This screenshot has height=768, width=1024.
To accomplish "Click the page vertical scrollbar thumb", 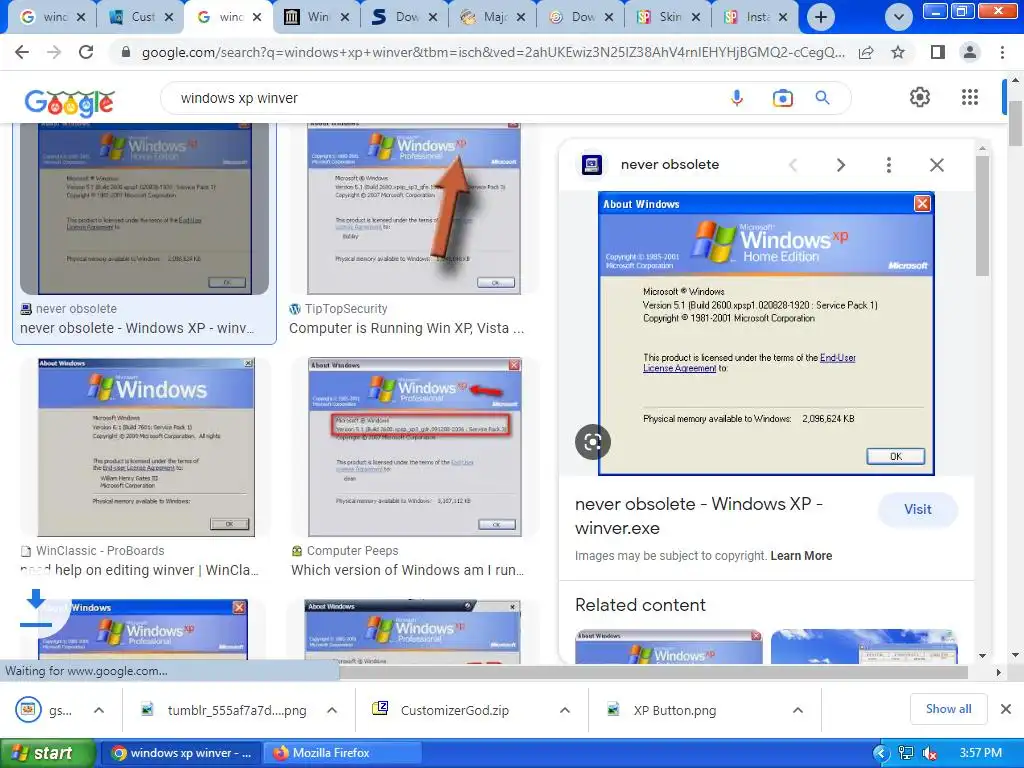I will (x=1015, y=124).
